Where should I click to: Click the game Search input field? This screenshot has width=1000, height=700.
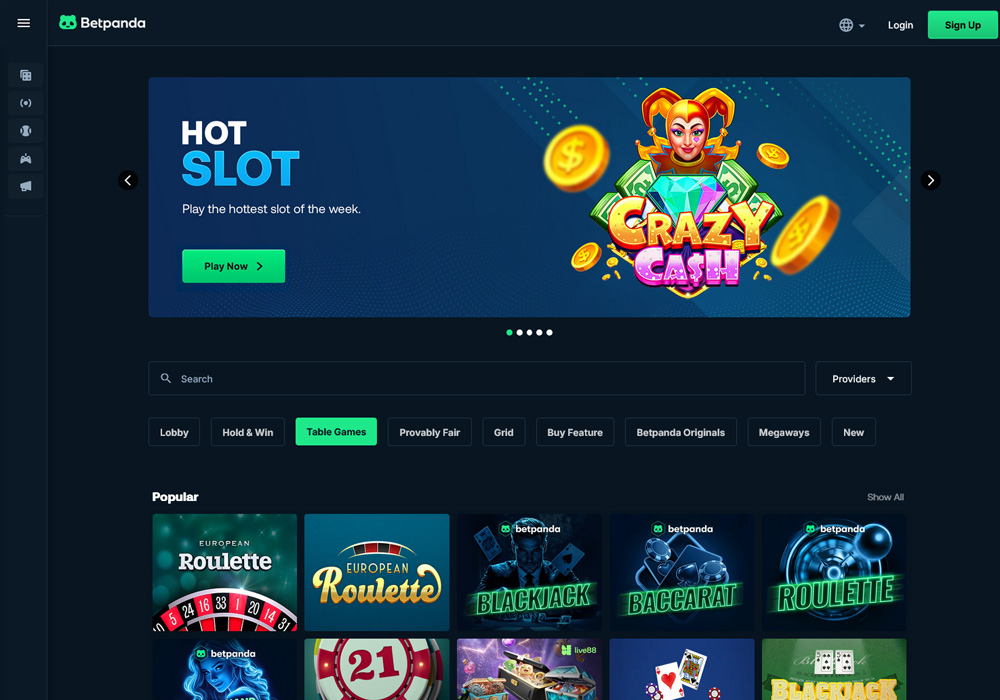(x=476, y=379)
